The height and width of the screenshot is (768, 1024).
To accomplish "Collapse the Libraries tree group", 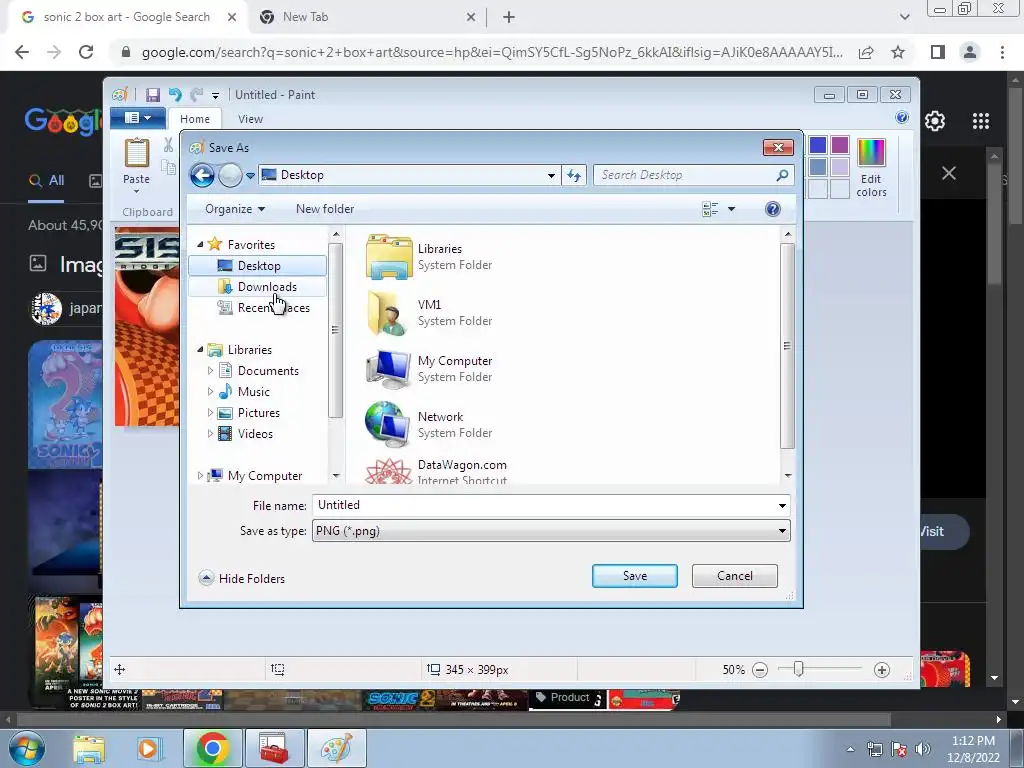I will click(x=200, y=349).
